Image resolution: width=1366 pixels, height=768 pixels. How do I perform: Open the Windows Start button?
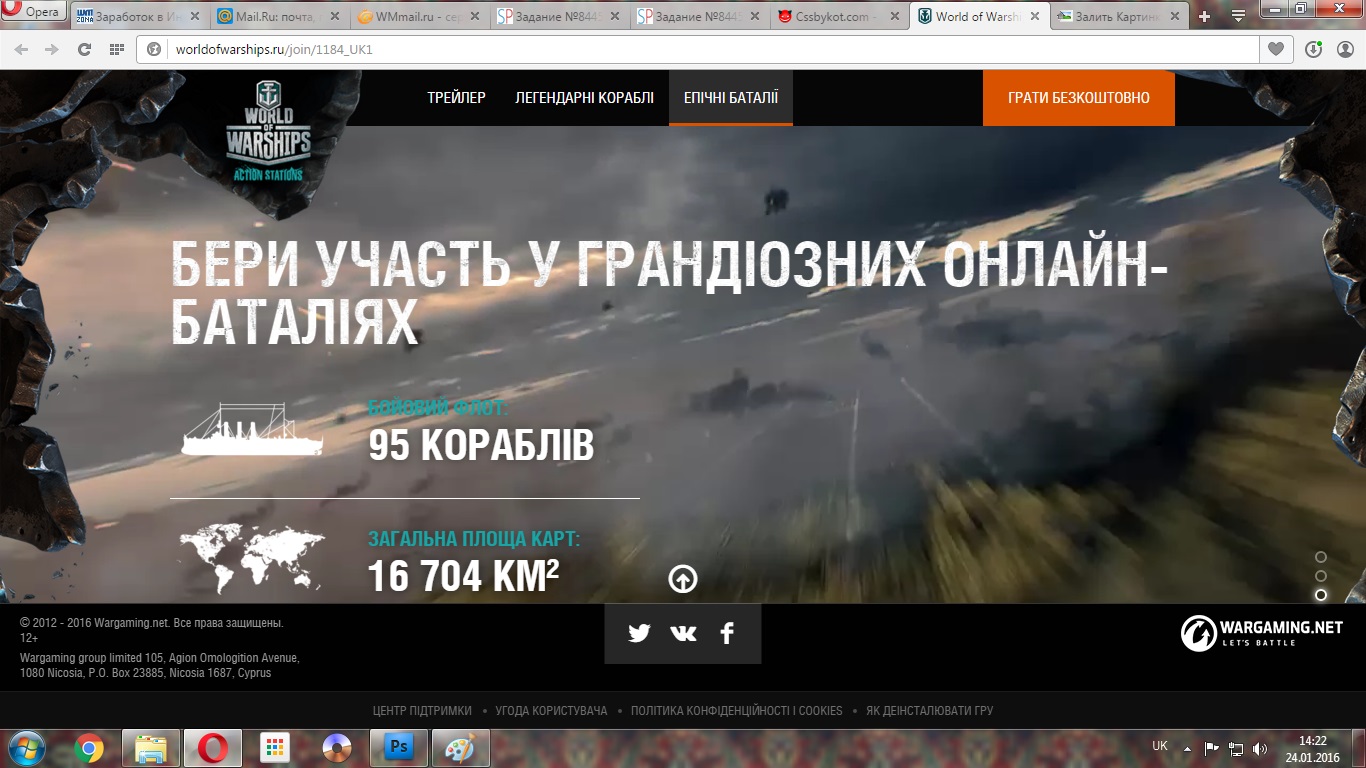25,748
